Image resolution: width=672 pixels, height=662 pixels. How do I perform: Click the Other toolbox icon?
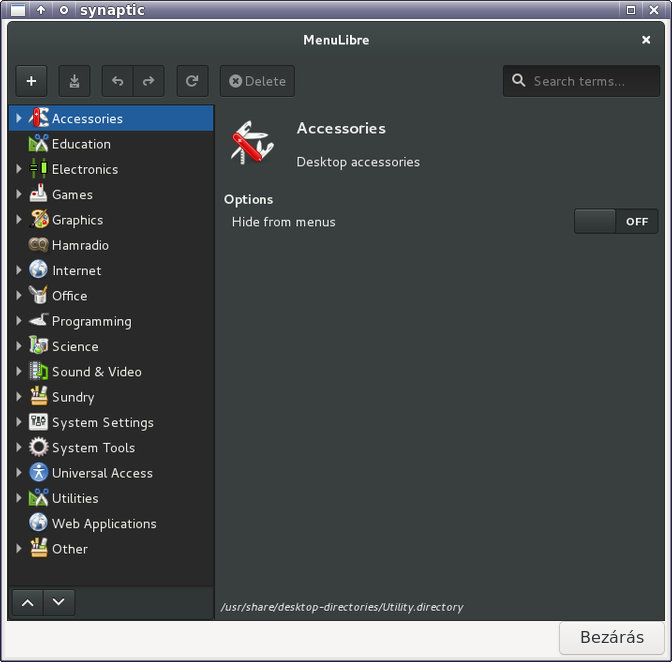39,548
